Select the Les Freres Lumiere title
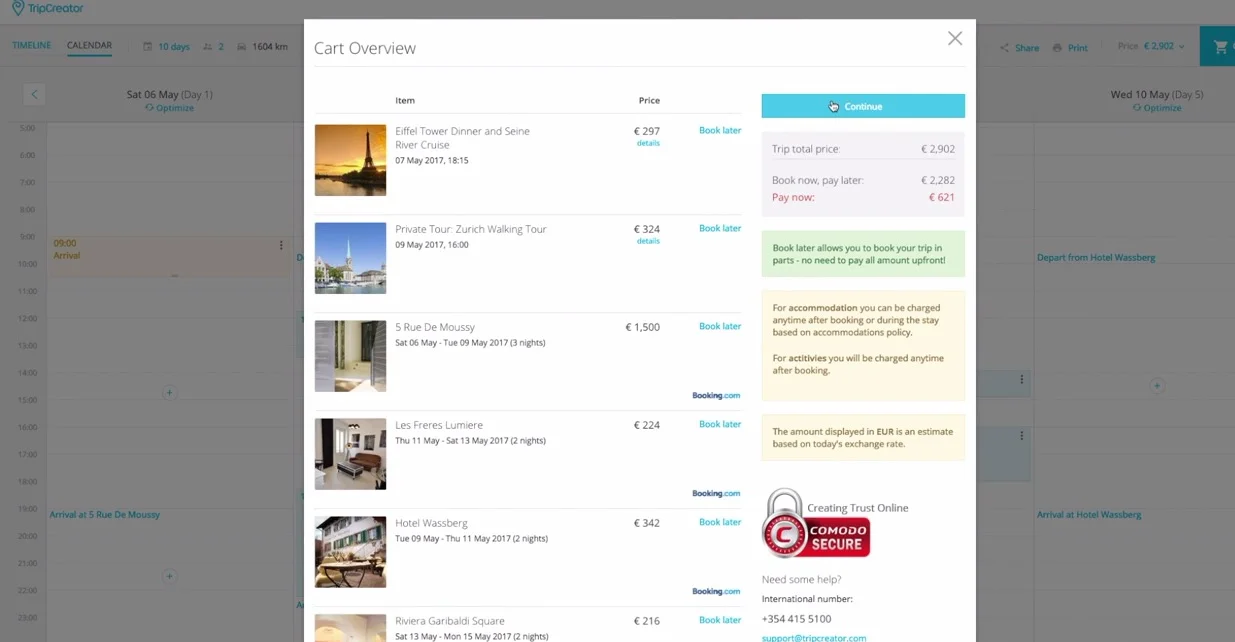 click(x=439, y=425)
